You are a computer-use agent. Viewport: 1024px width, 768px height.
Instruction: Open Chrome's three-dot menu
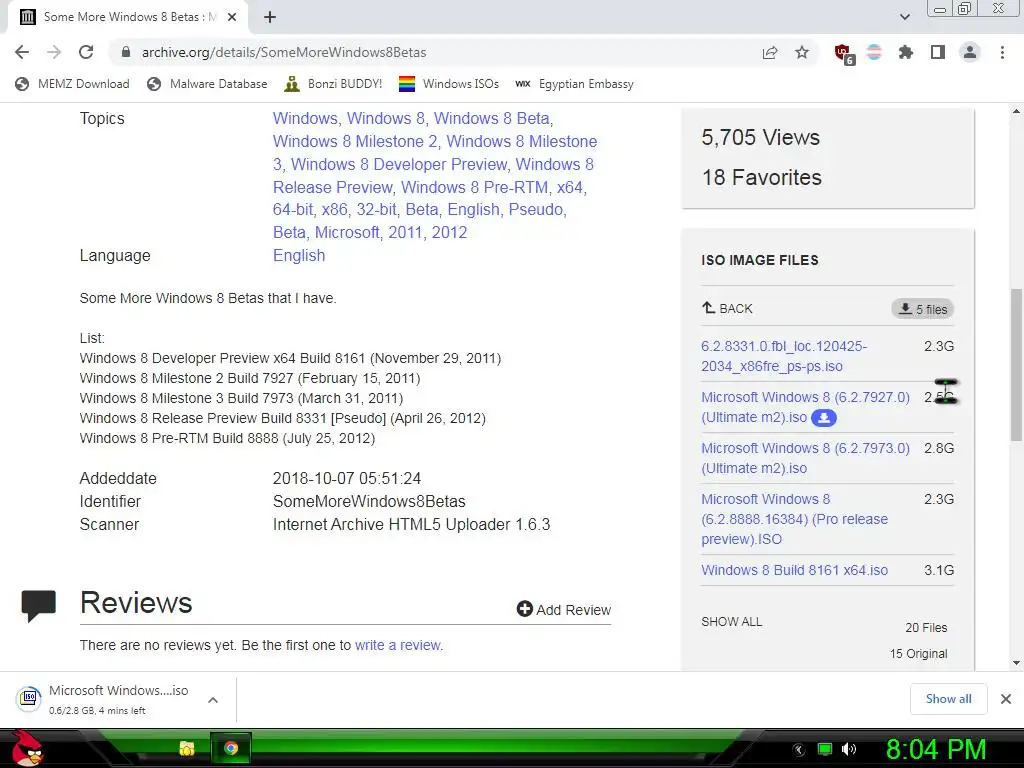click(1002, 52)
